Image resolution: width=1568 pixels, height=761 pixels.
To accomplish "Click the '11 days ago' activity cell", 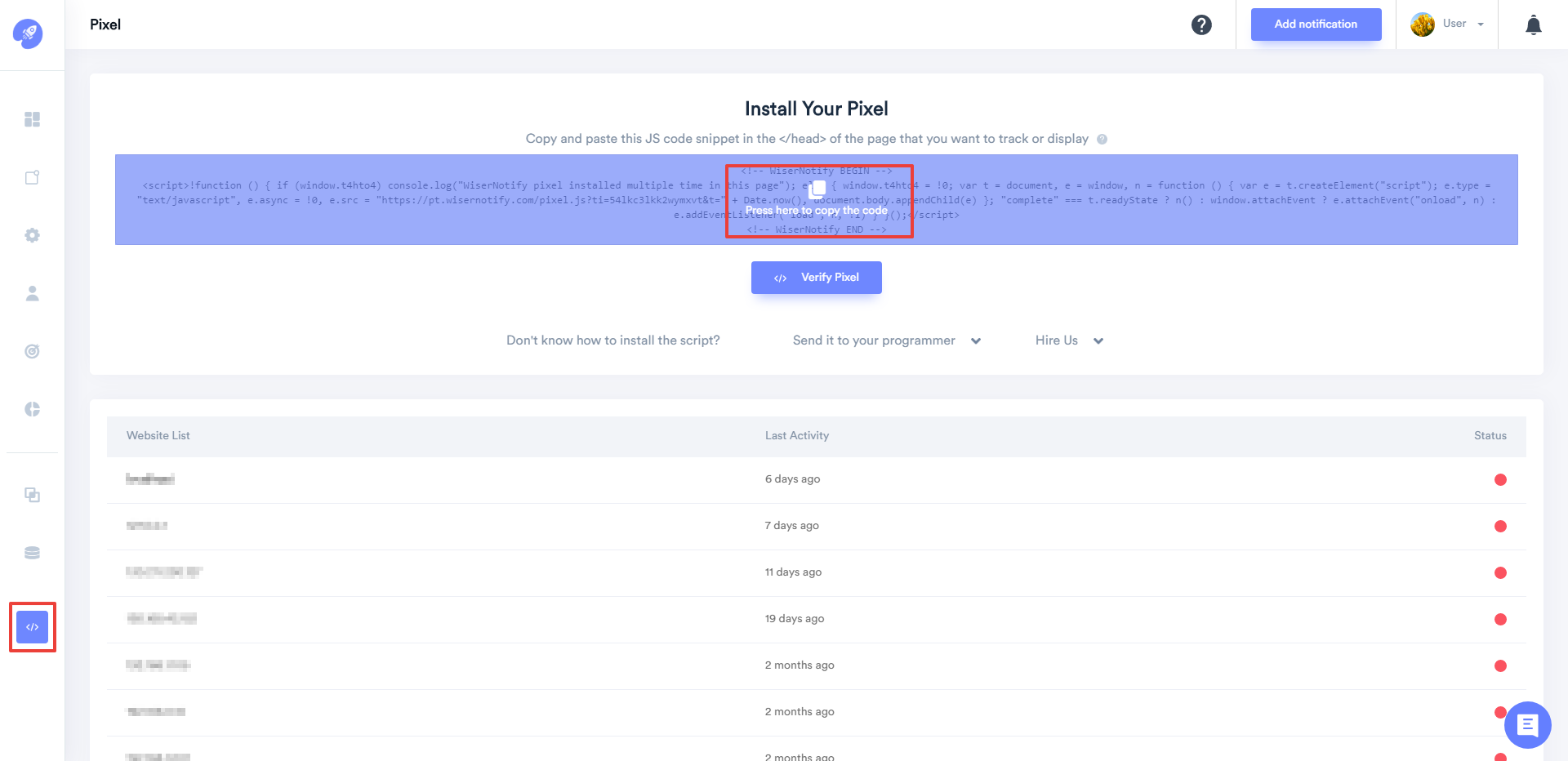I will click(x=793, y=572).
